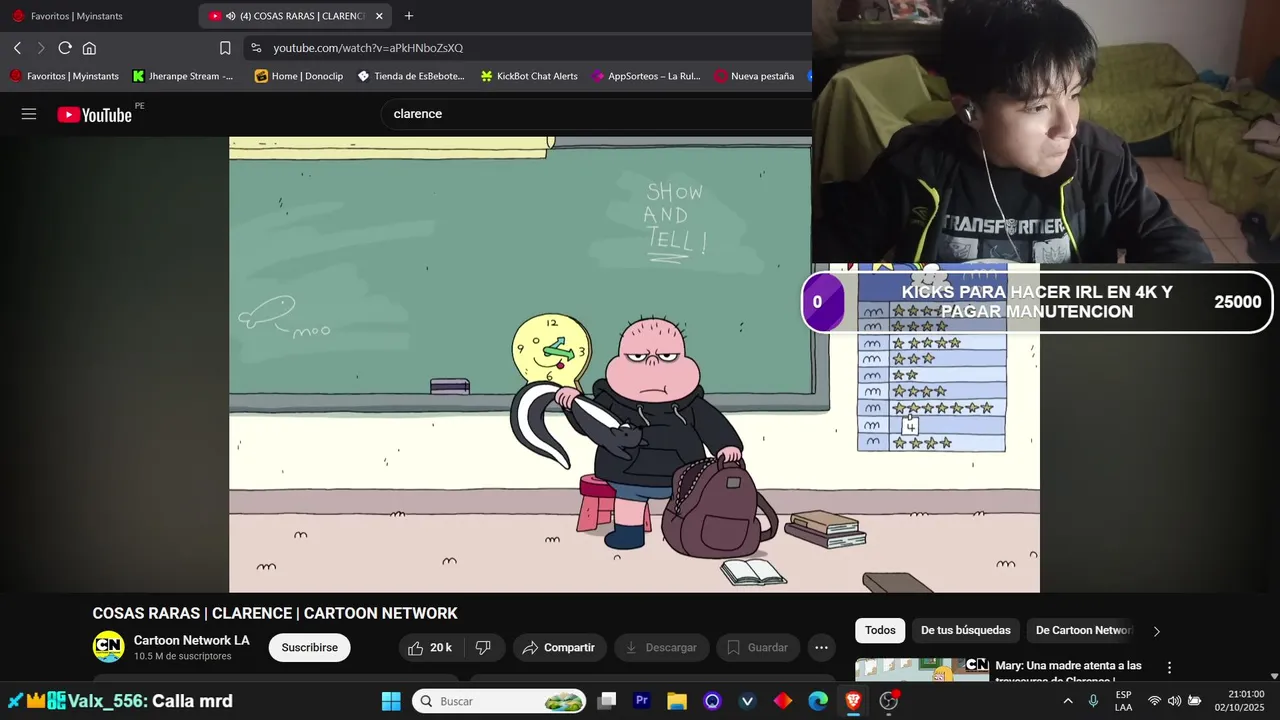Viewport: 1280px width, 720px height.
Task: Bookmark this page with the bookmark icon
Action: click(x=225, y=48)
